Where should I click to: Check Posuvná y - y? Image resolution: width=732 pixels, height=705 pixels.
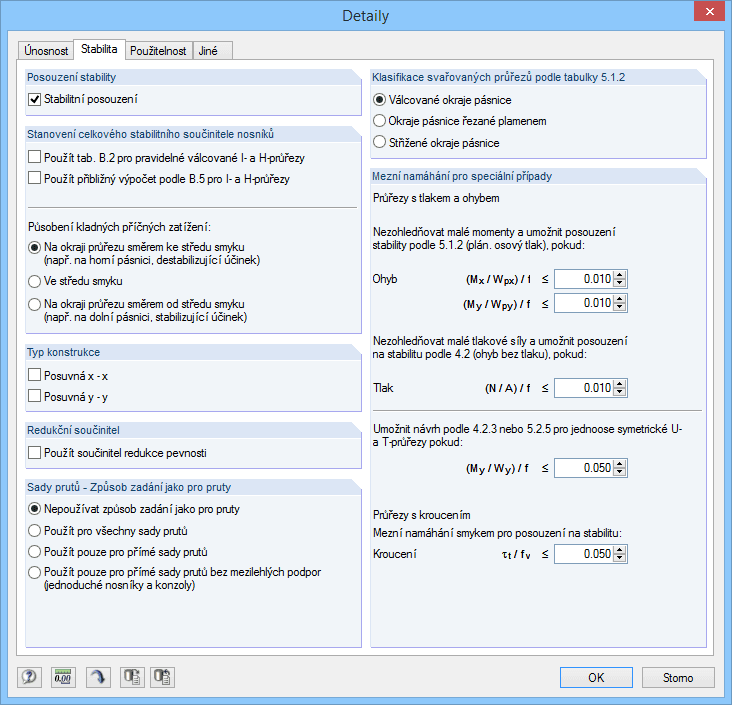(x=35, y=396)
